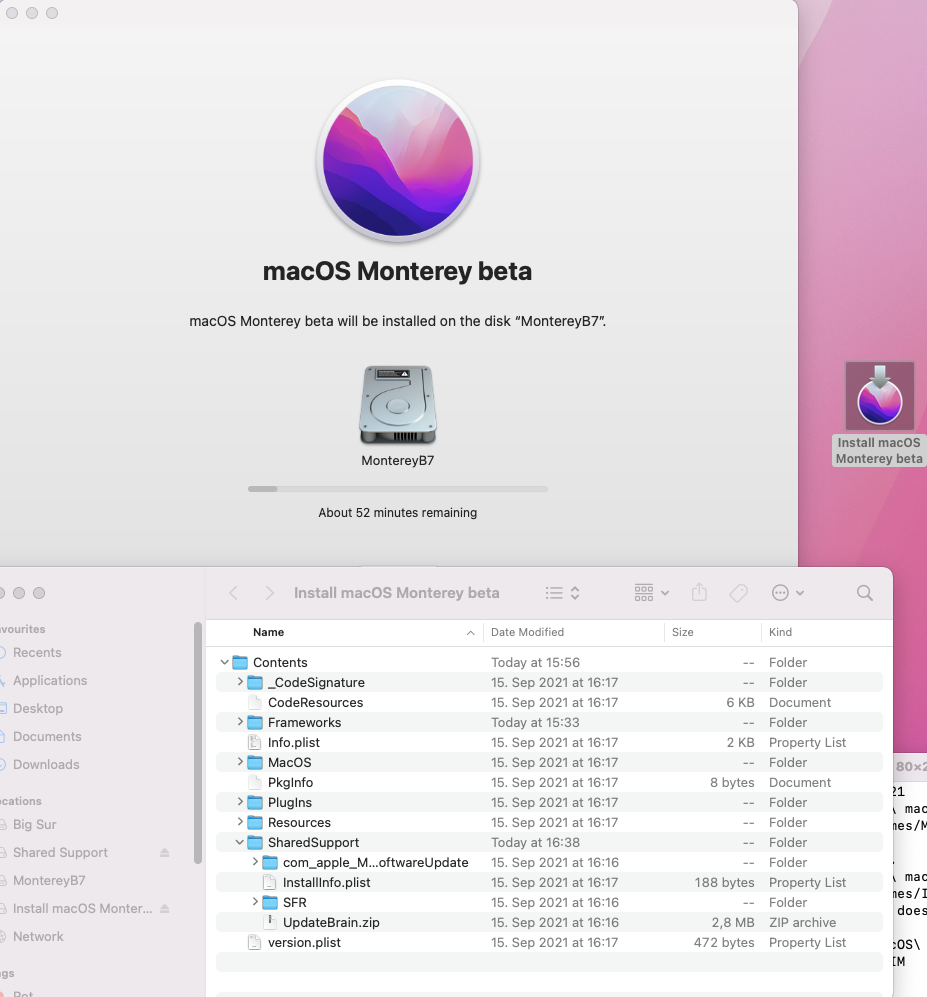The image size is (927, 997).
Task: Click the '472 bytes' size cell
Action: tap(724, 942)
